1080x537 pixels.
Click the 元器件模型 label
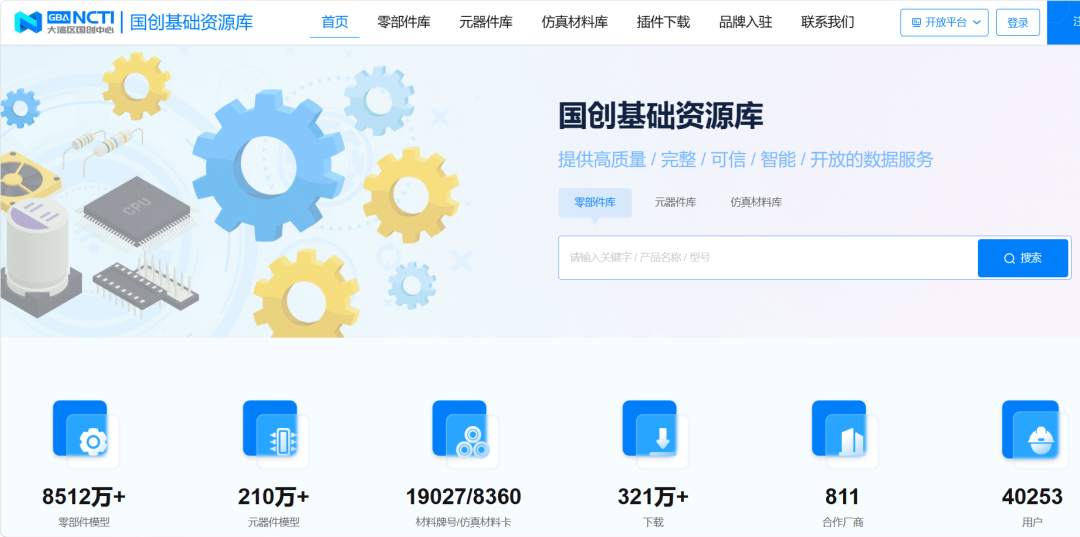point(274,523)
